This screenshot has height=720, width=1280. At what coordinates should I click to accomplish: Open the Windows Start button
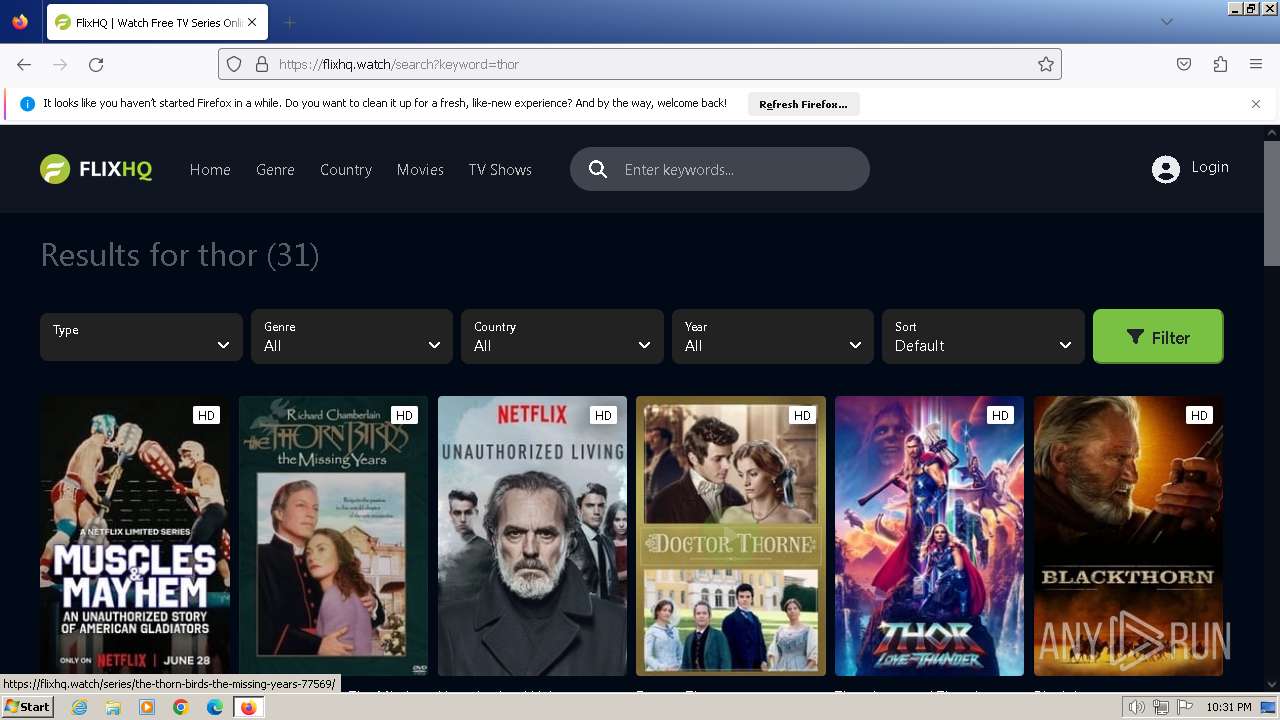tap(28, 707)
